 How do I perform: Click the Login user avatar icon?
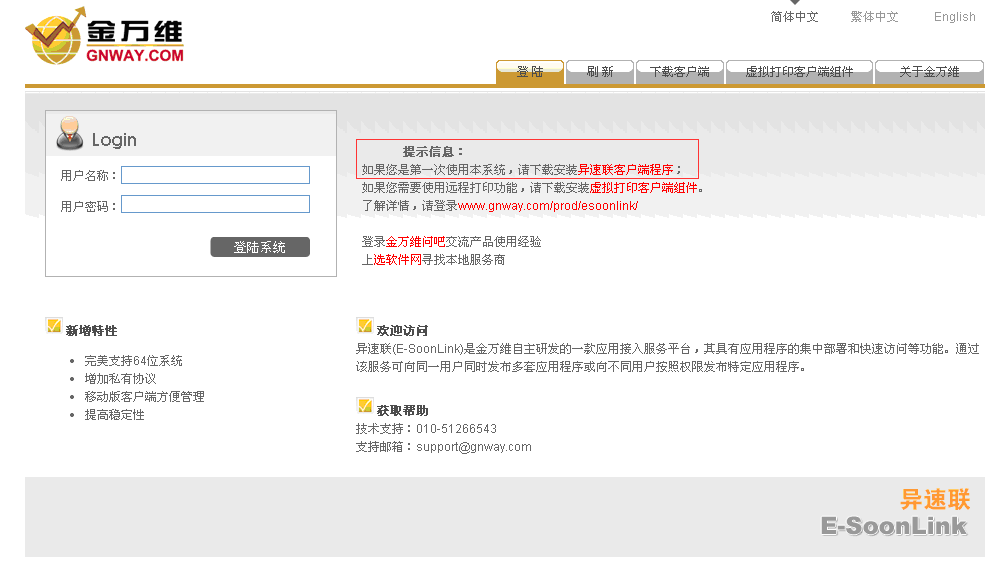tap(69, 133)
